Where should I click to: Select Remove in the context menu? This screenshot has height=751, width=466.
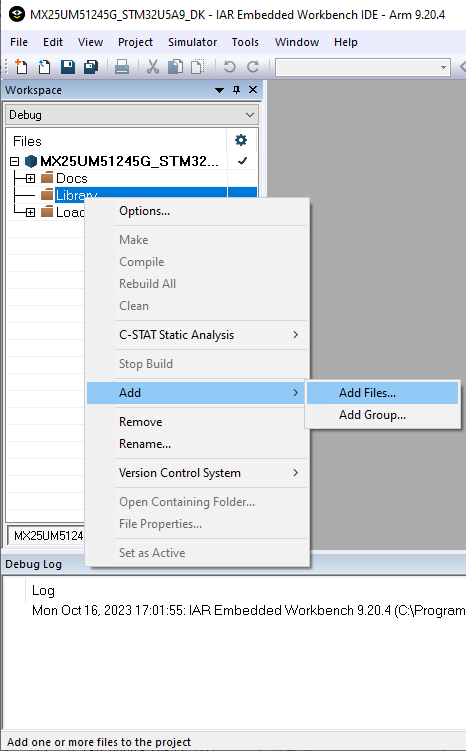tap(197, 421)
